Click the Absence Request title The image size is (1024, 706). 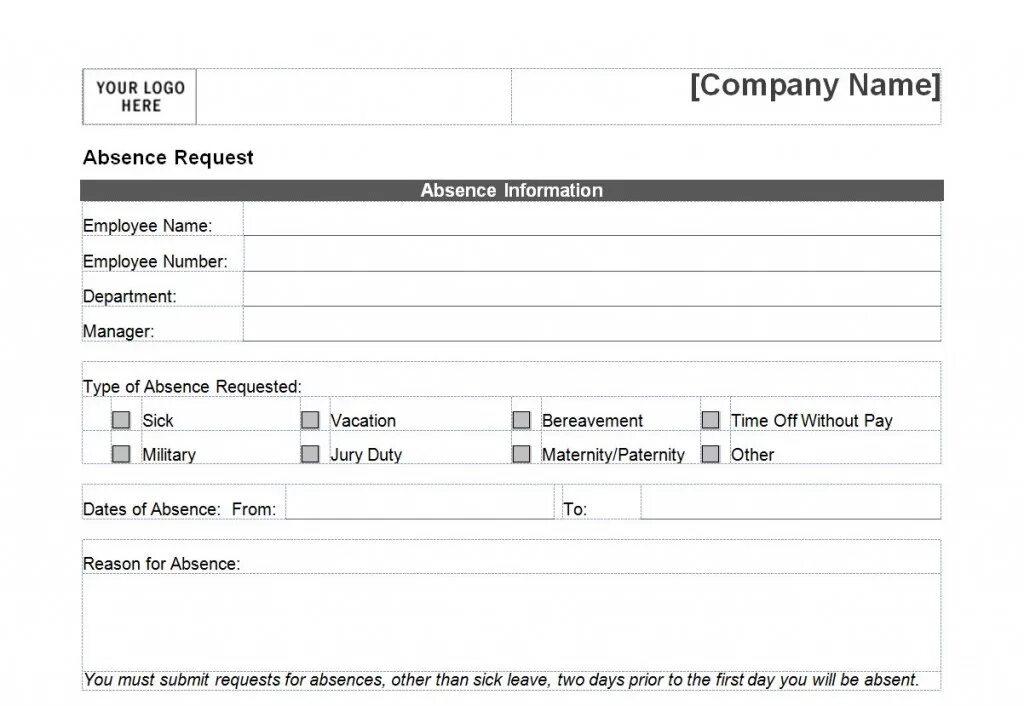[x=168, y=157]
